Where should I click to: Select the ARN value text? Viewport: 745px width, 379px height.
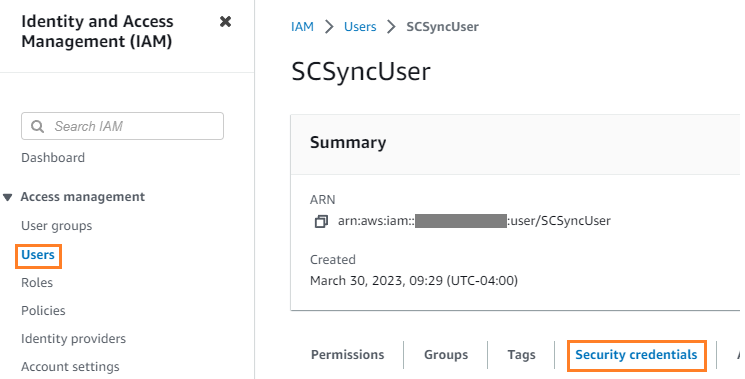point(474,221)
